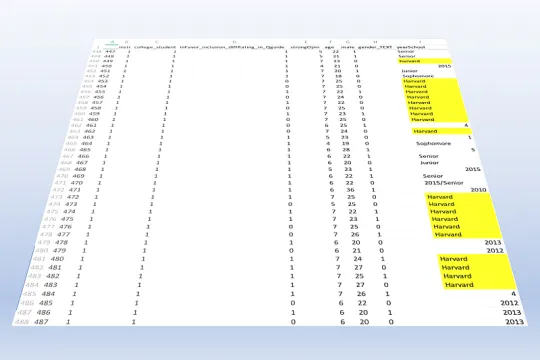This screenshot has height=360, width=540.
Task: Select the yearSchool header cell
Action: [x=411, y=47]
